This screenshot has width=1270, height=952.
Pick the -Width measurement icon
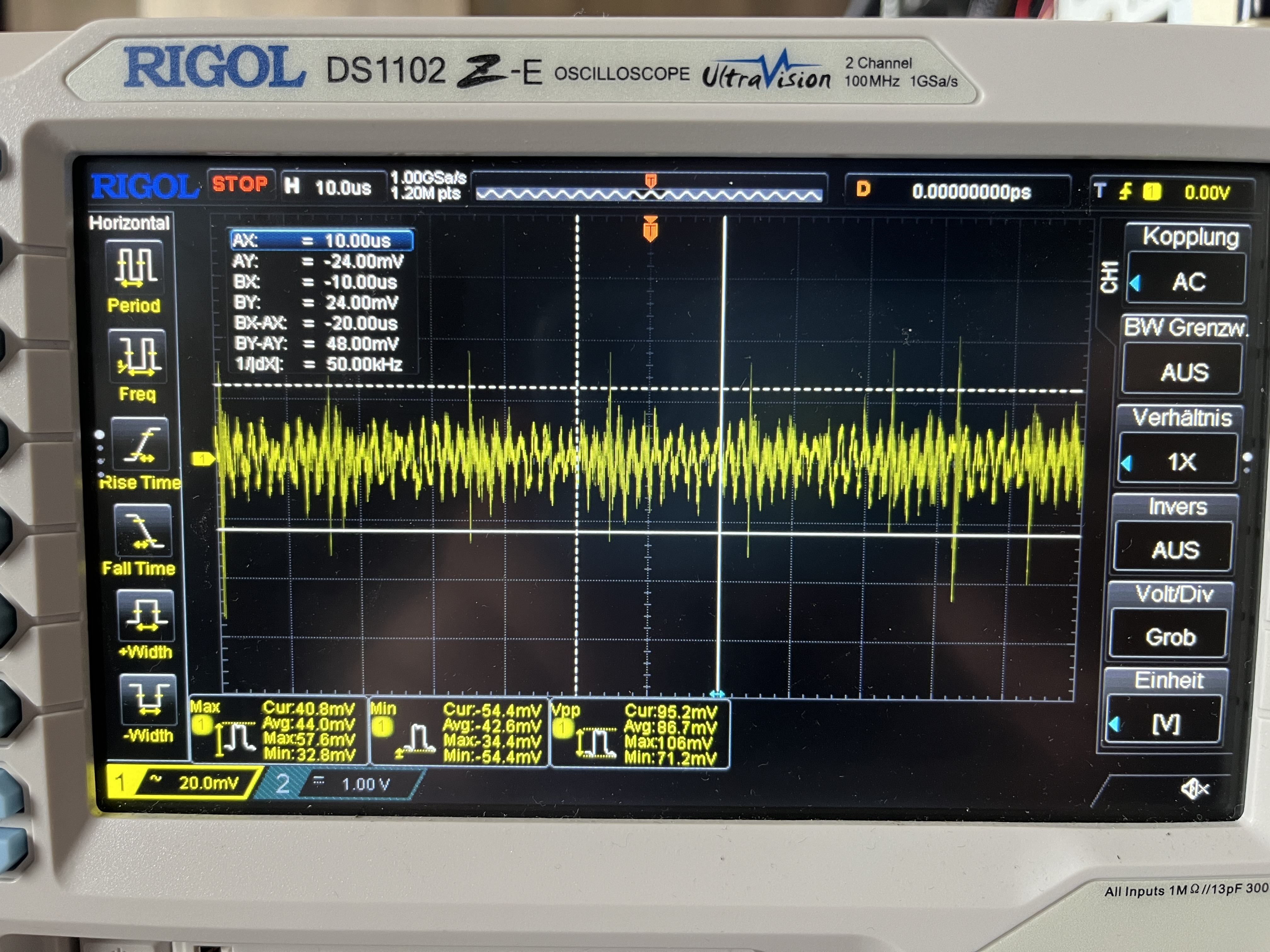[148, 700]
